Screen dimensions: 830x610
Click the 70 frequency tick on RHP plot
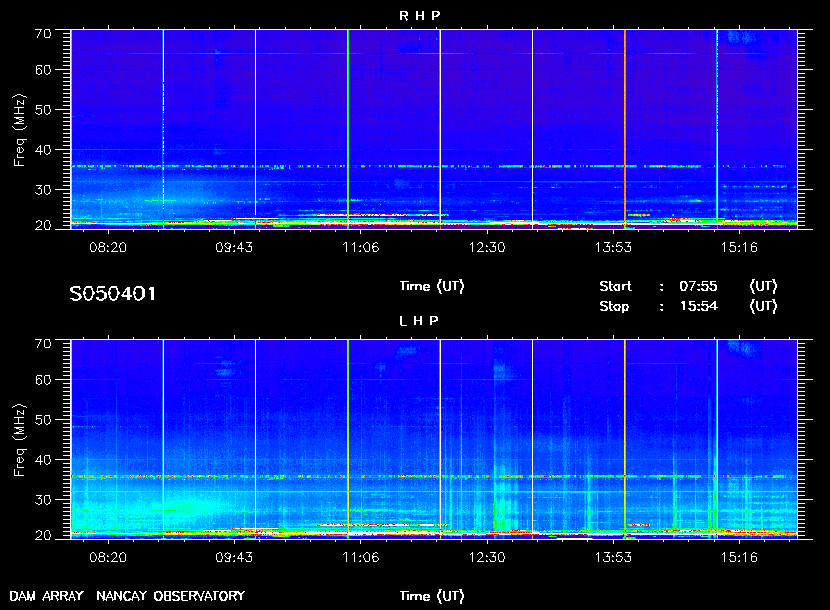click(x=43, y=33)
